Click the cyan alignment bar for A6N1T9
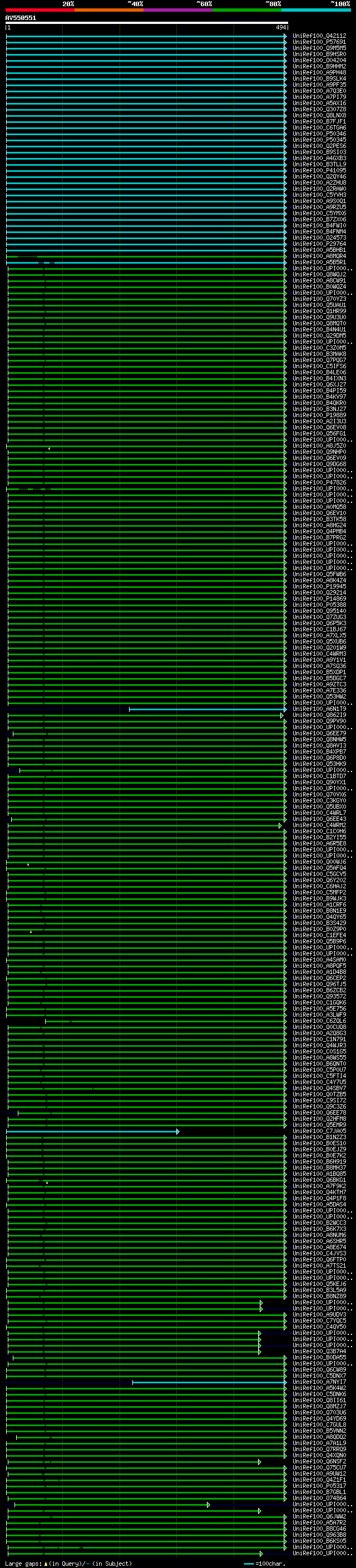This screenshot has height=1568, width=356. click(207, 709)
